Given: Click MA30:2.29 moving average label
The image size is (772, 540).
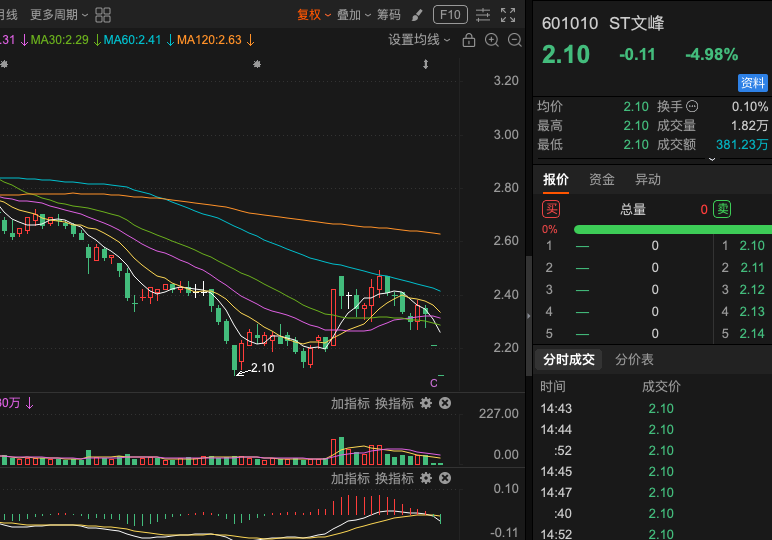Looking at the screenshot, I should tap(60, 40).
